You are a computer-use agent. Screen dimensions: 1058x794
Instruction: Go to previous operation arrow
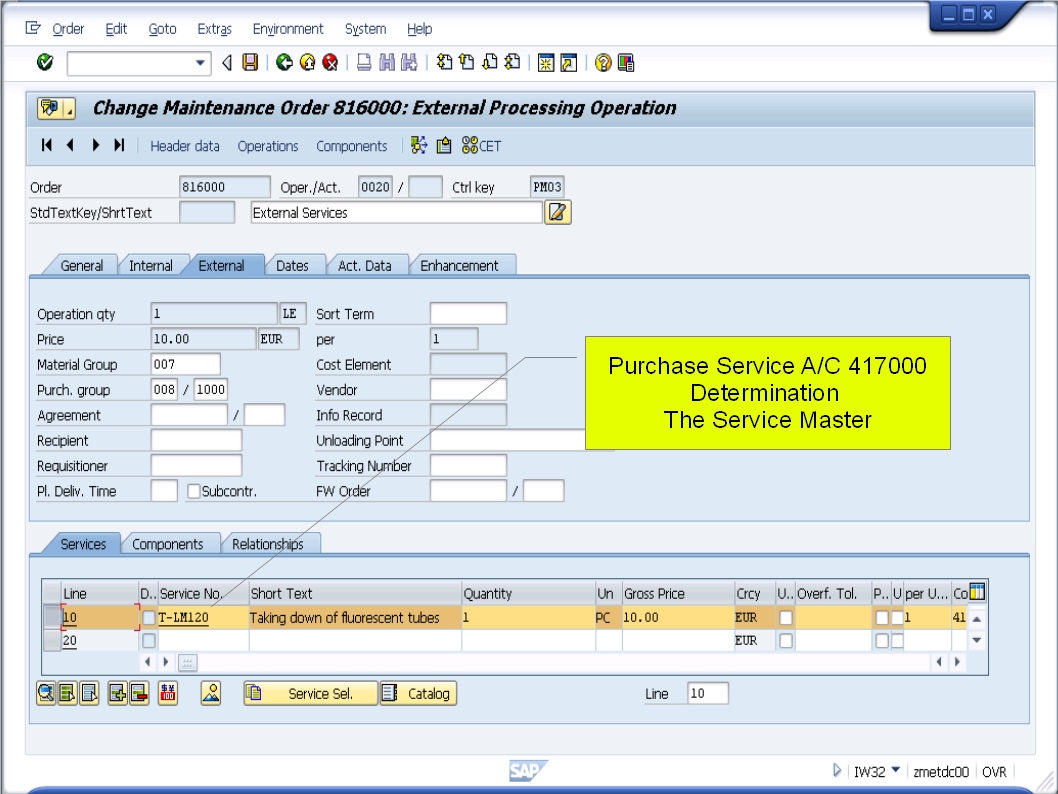70,145
